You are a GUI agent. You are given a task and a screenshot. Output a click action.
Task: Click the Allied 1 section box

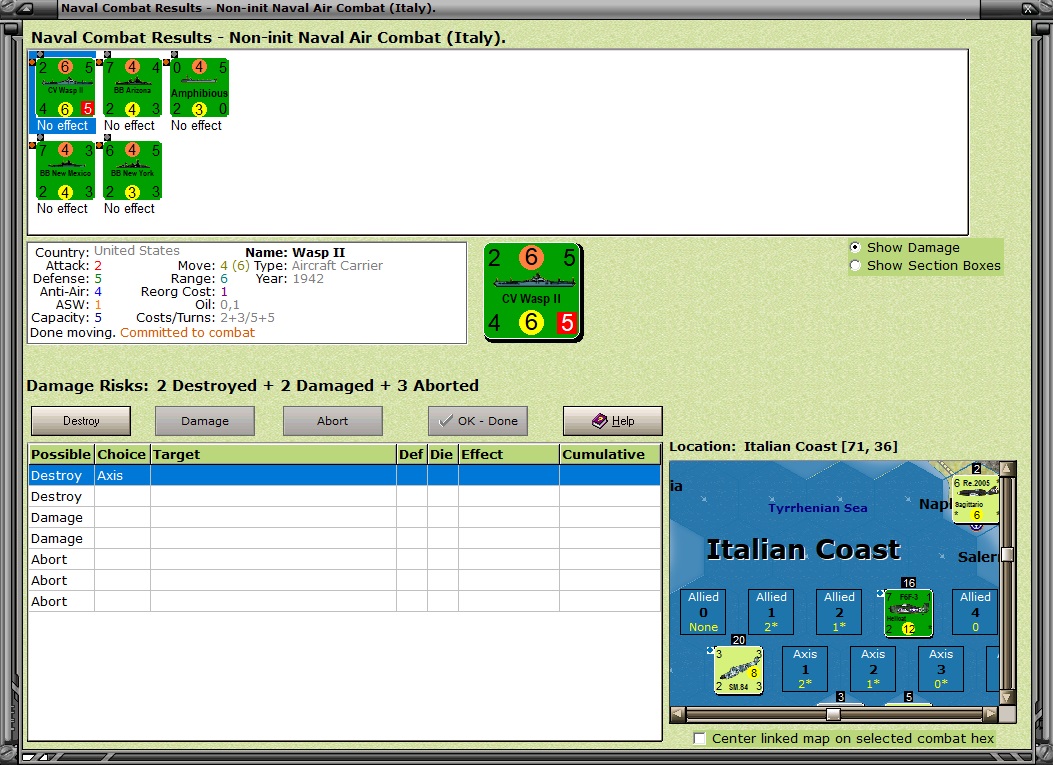pyautogui.click(x=771, y=612)
